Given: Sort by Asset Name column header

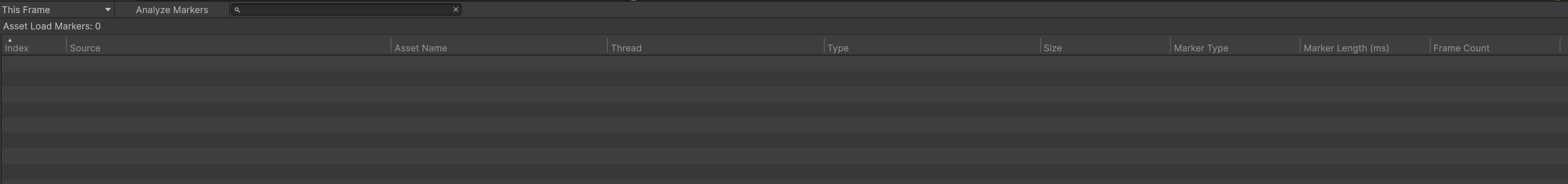Looking at the screenshot, I should [420, 48].
